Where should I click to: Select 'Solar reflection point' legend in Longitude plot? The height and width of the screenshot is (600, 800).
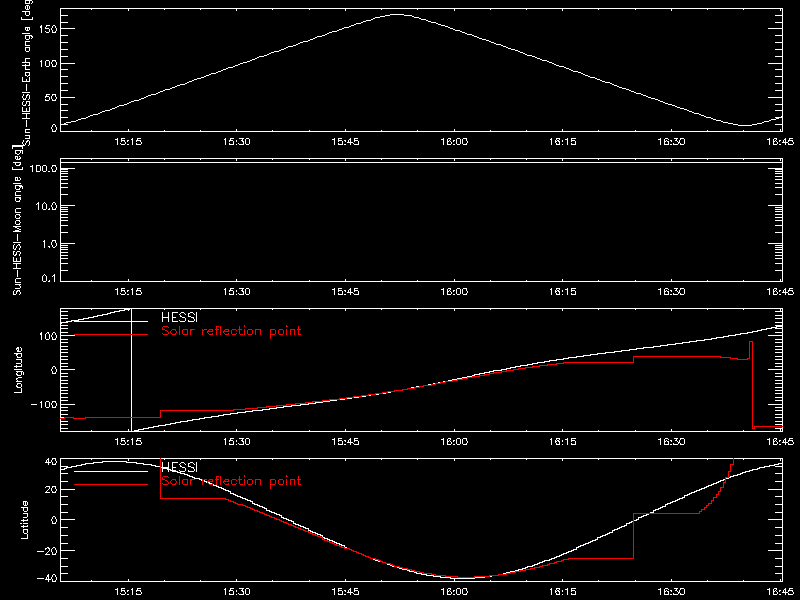(231, 331)
